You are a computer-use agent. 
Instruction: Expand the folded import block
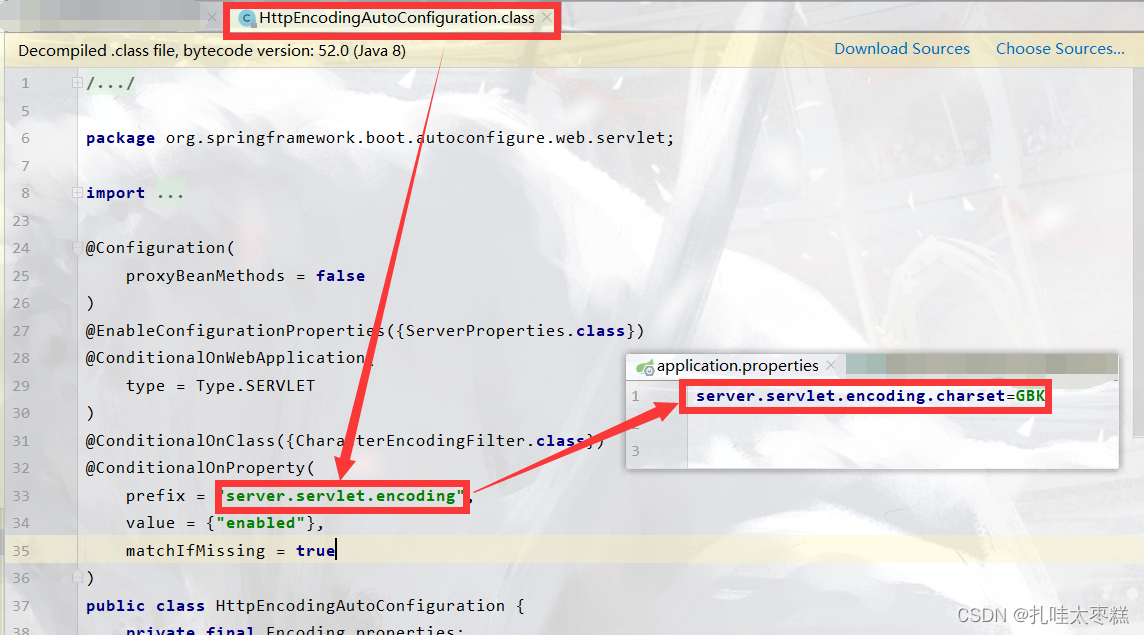pyautogui.click(x=77, y=193)
